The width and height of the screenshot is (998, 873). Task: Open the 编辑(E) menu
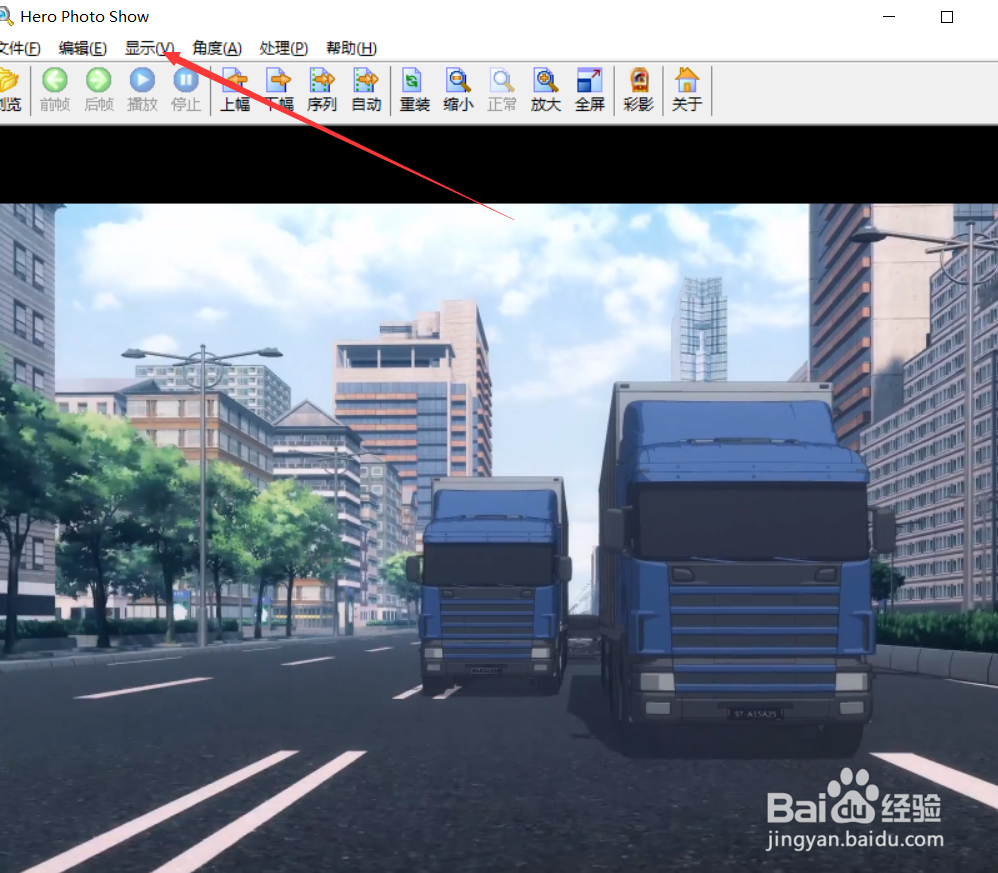[83, 48]
